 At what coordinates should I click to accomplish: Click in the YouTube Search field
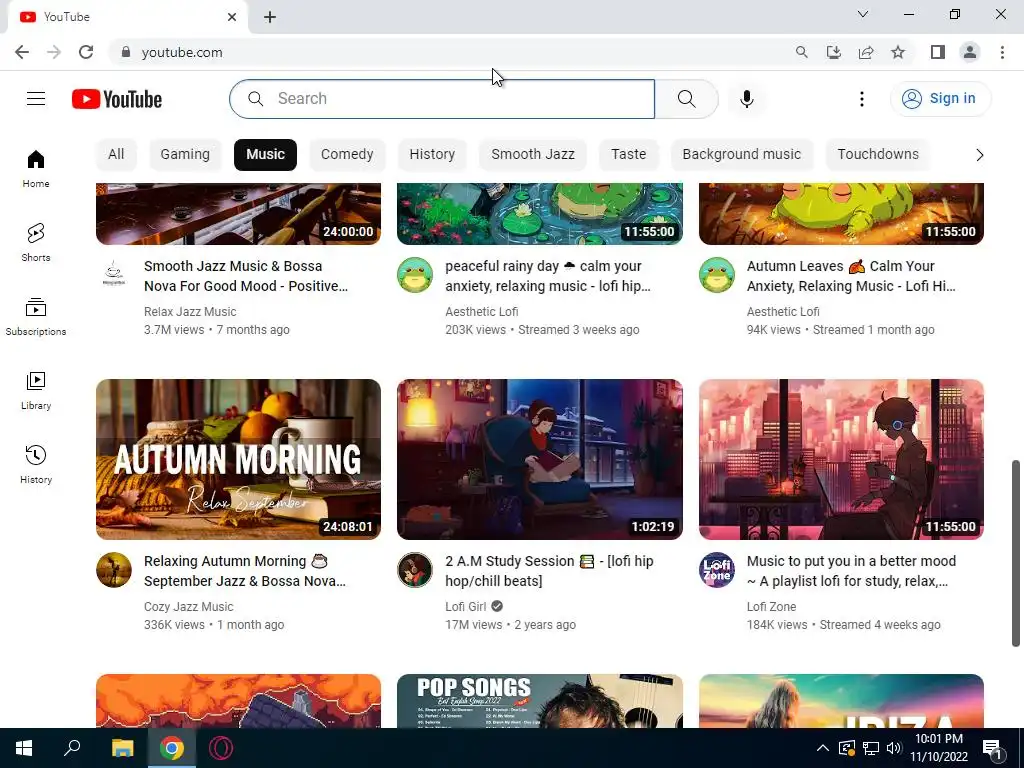[x=442, y=99]
